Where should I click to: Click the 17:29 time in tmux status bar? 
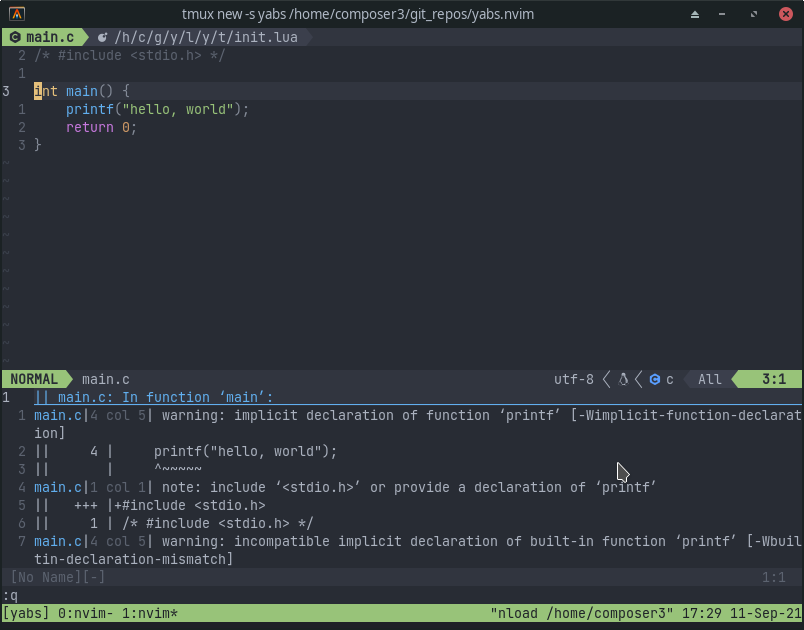(x=702, y=613)
